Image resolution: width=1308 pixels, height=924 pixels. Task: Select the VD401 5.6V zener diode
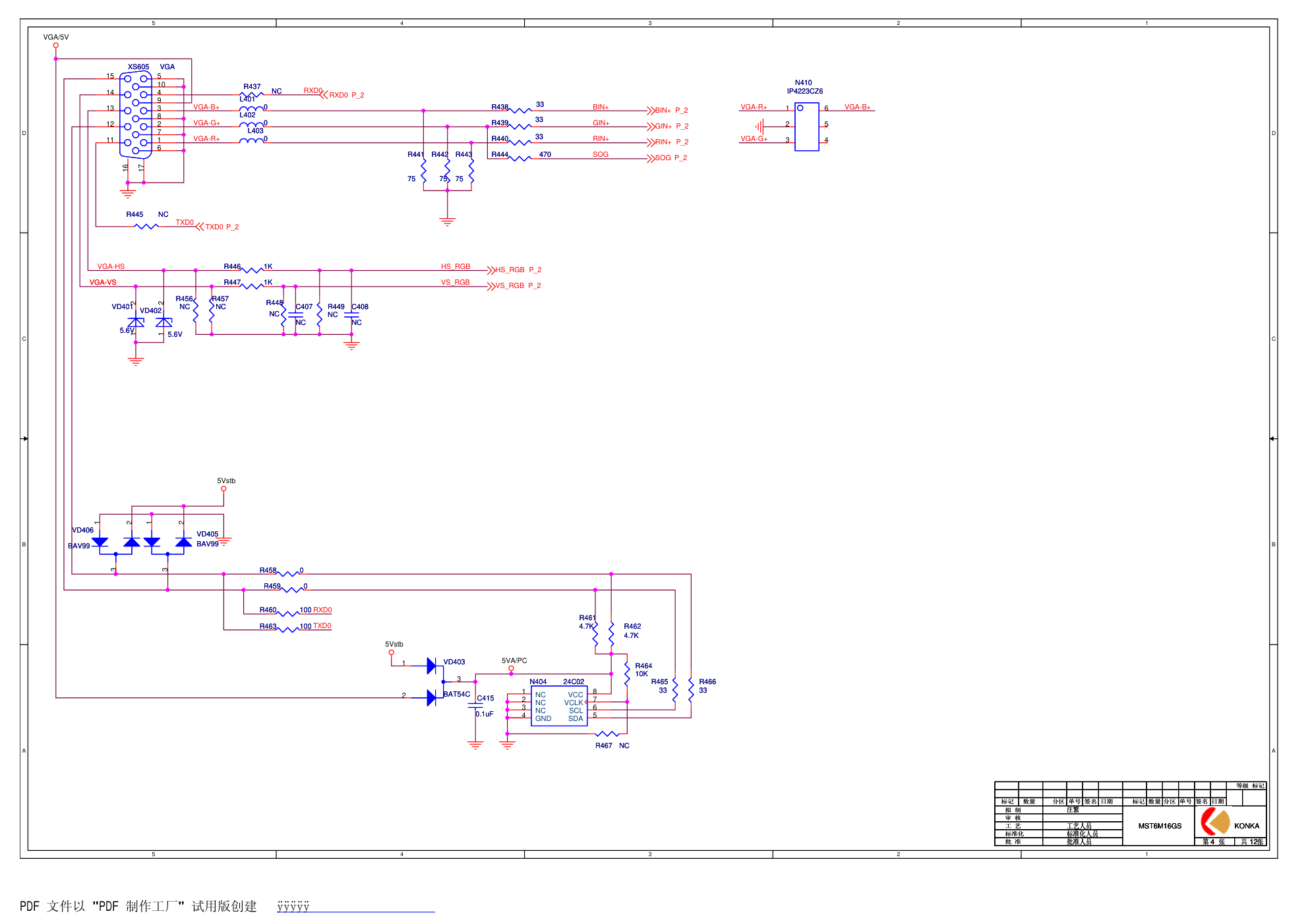tap(136, 322)
